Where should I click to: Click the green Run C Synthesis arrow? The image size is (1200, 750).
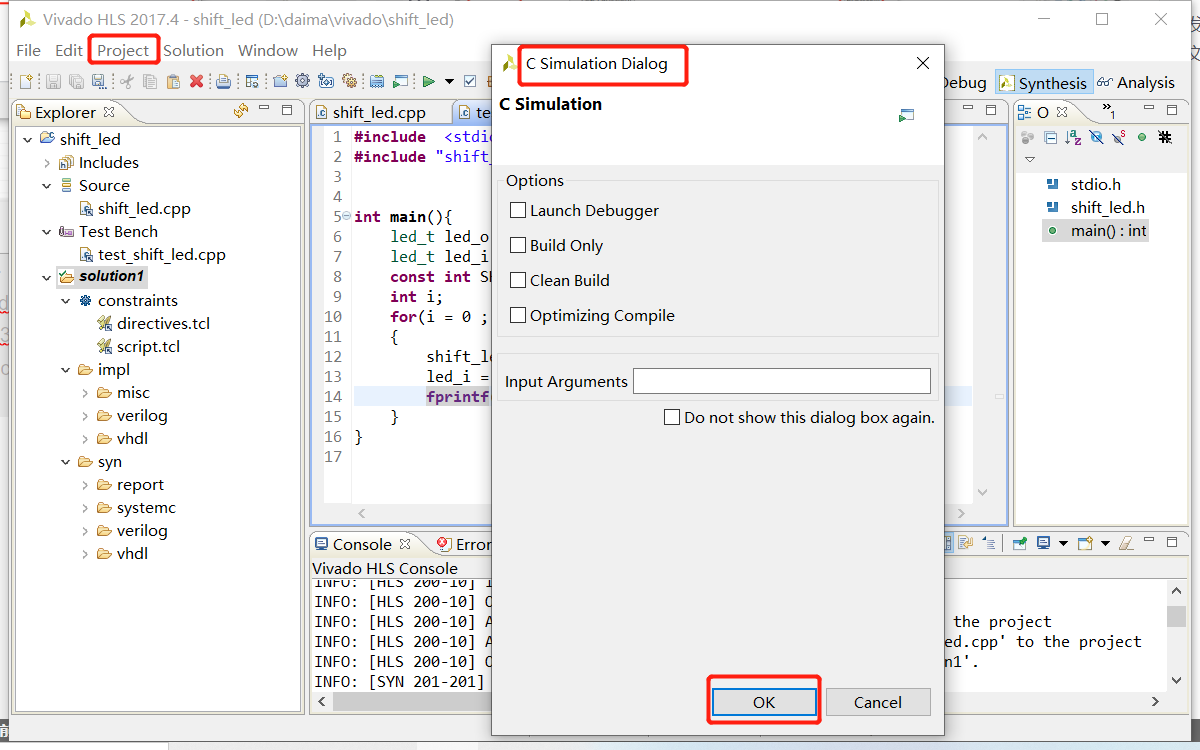(x=428, y=82)
